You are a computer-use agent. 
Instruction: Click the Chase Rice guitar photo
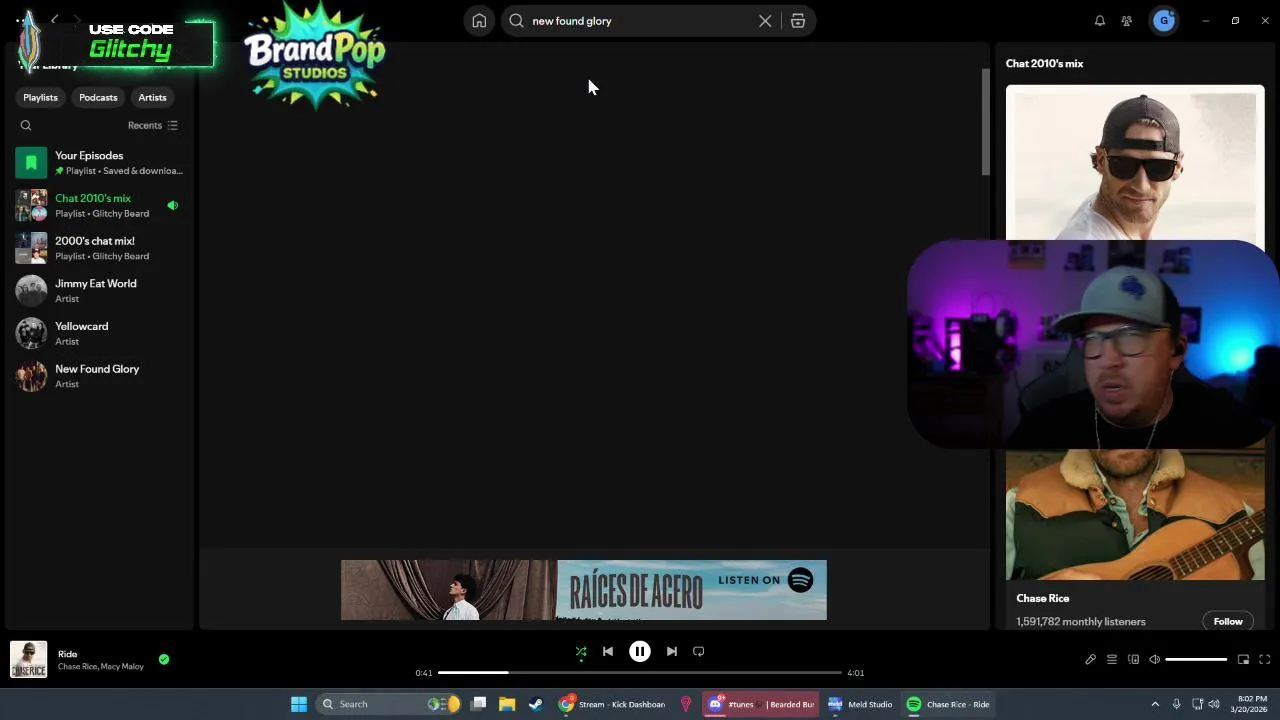(x=1135, y=514)
